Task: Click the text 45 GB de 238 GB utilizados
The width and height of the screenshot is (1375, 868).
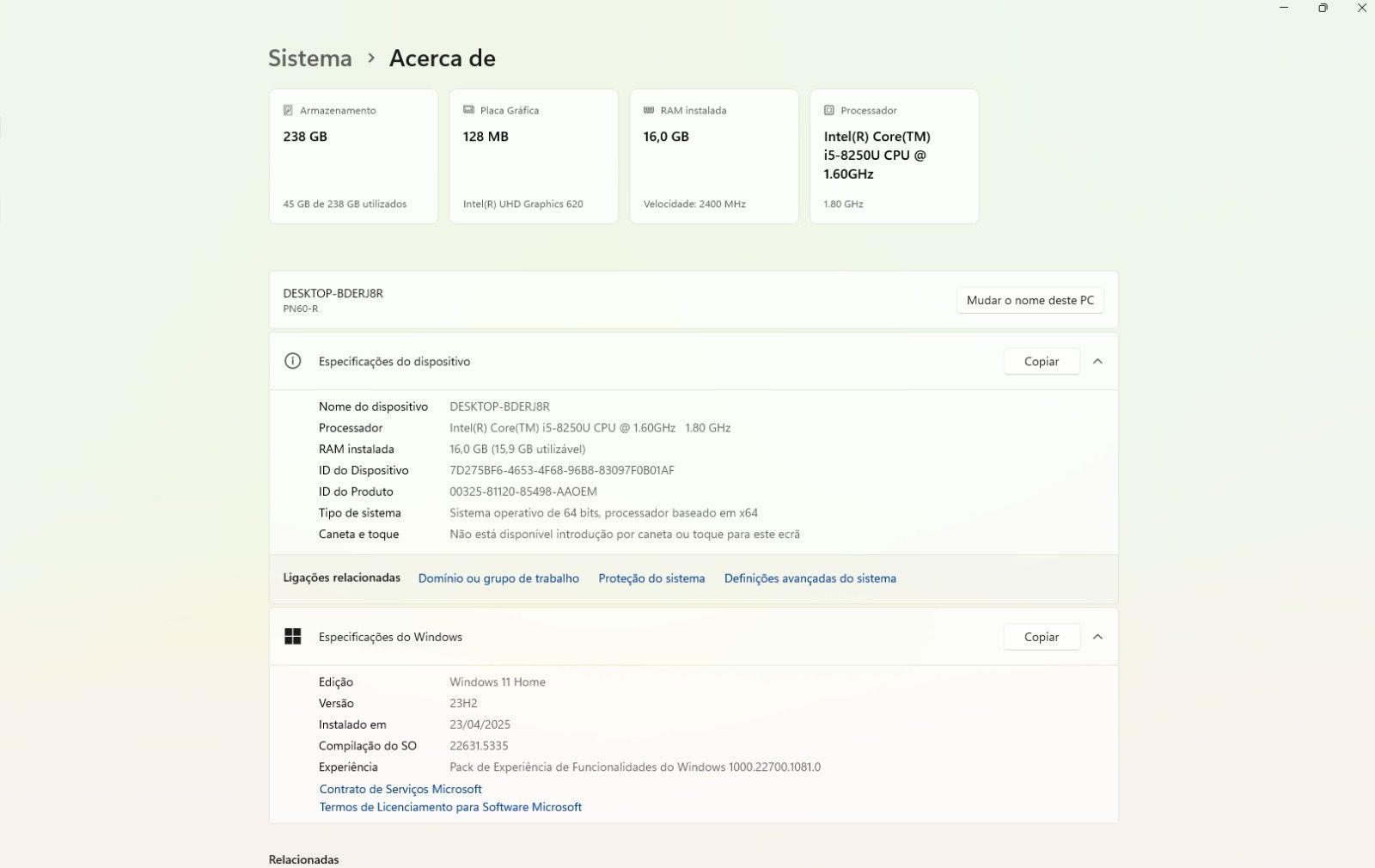Action: [345, 204]
